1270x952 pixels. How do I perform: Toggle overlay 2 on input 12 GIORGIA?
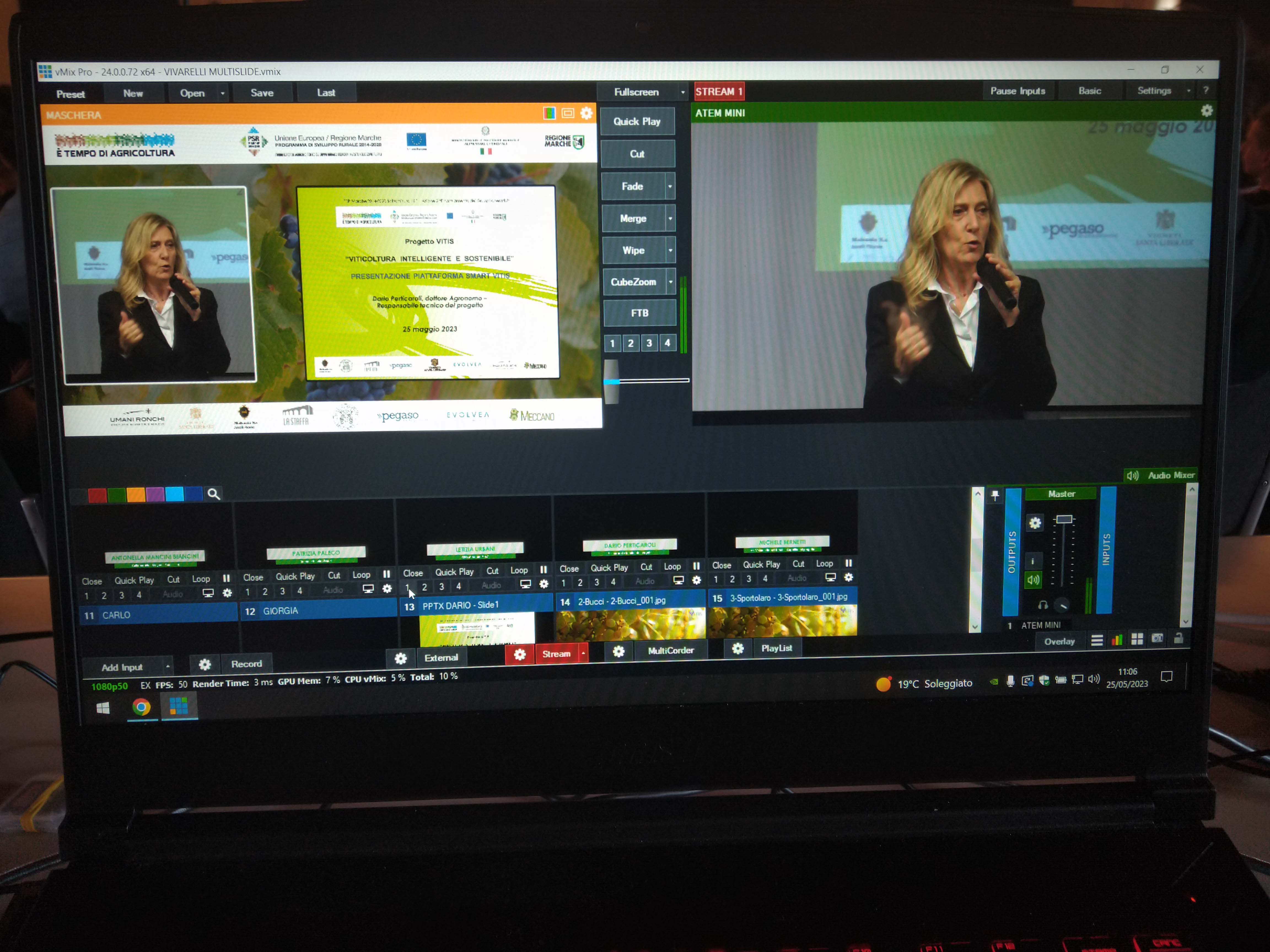pos(265,592)
